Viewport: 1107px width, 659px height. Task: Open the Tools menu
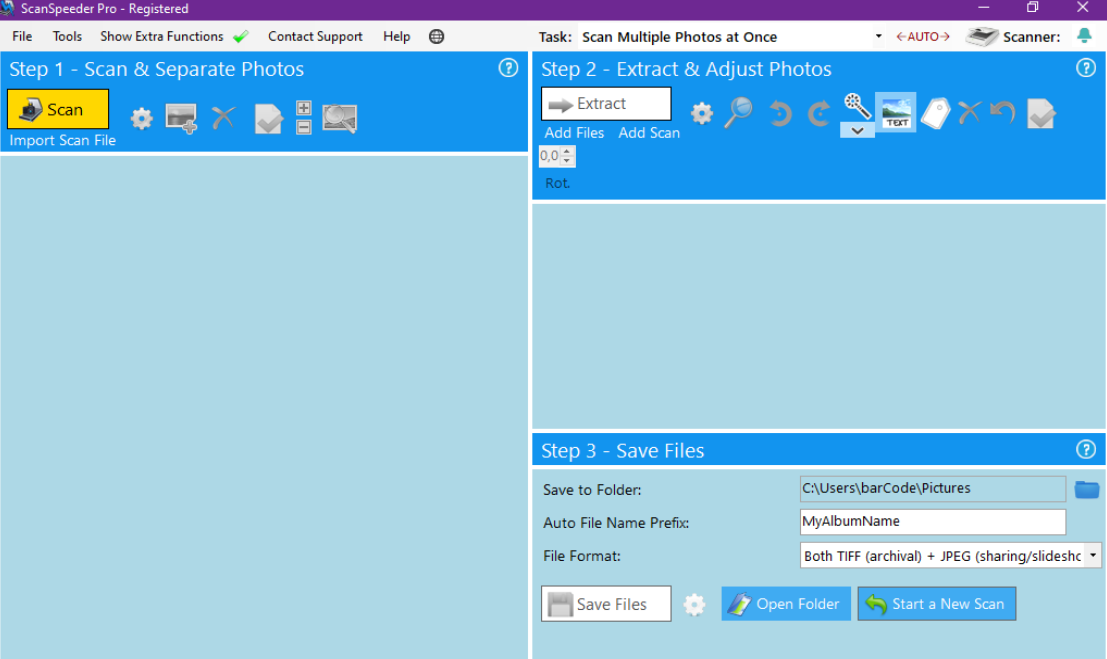[67, 37]
